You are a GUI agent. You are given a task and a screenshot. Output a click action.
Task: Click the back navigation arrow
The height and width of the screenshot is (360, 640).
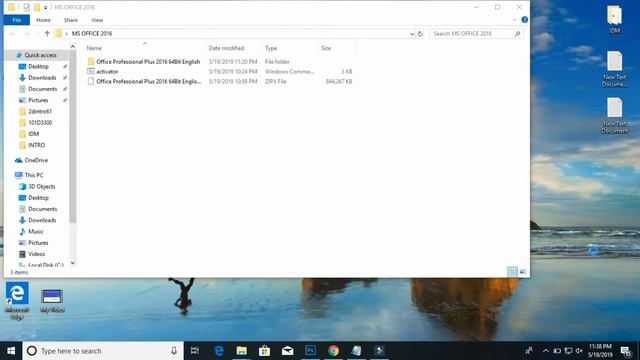(13, 33)
